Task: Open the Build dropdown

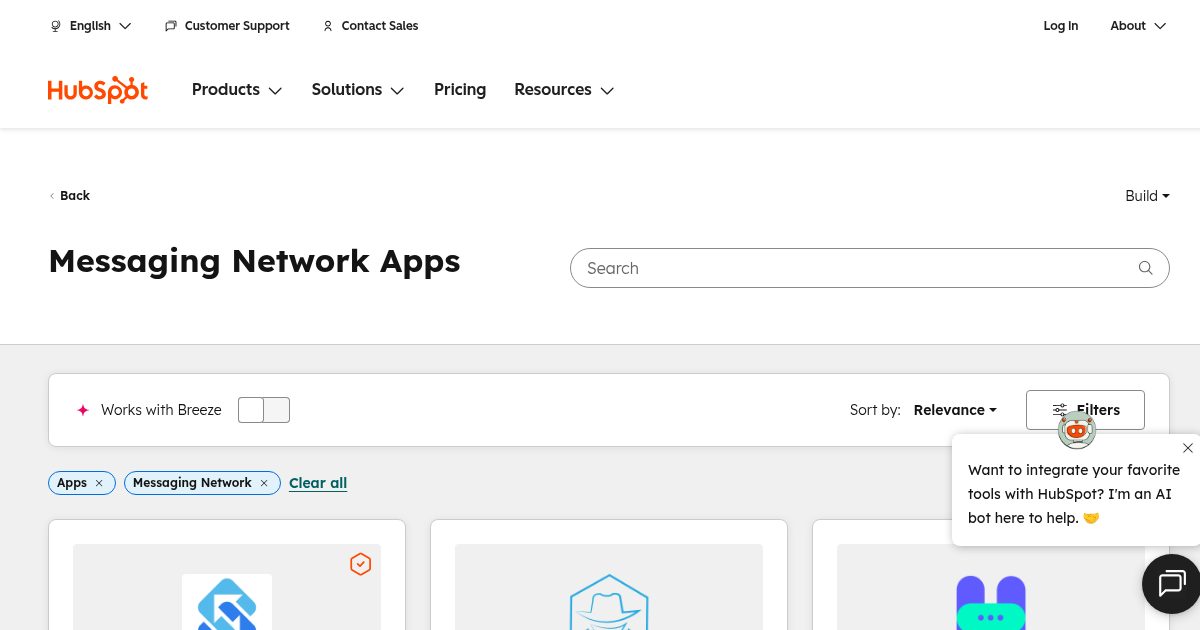Action: 1147,196
